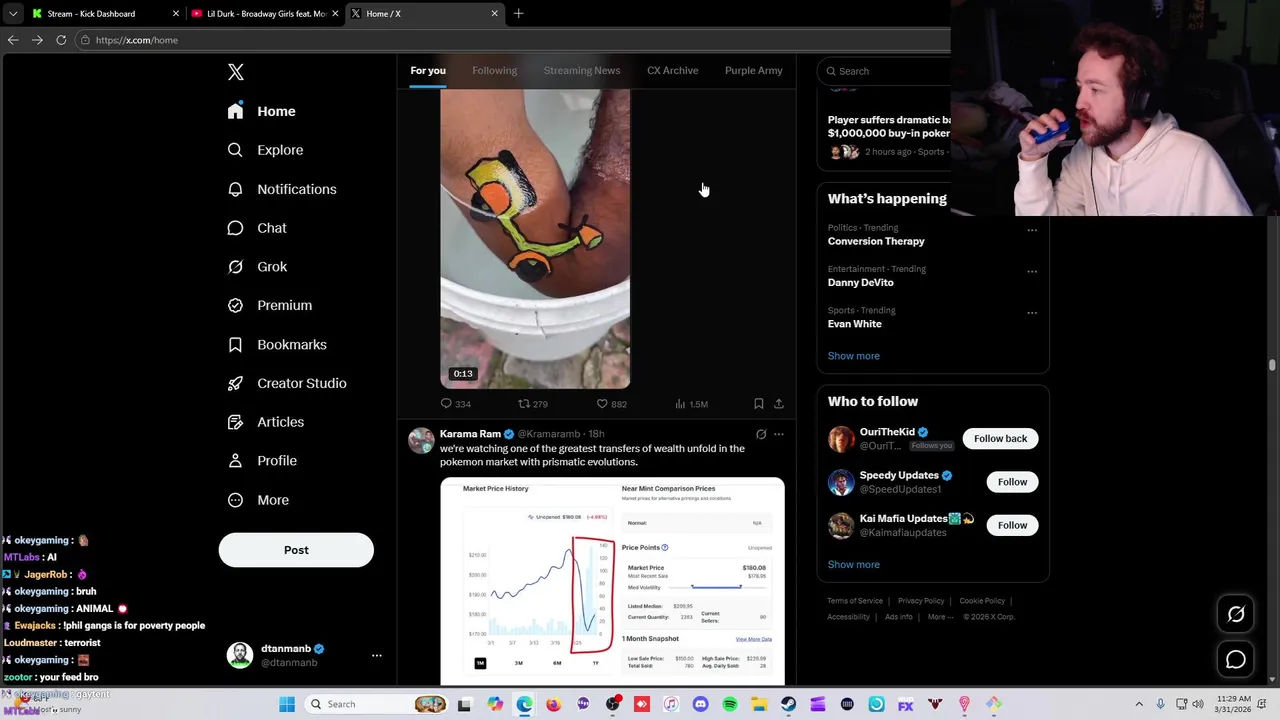Open Creator Studio in the sidebar
1280x720 pixels.
tap(287, 383)
